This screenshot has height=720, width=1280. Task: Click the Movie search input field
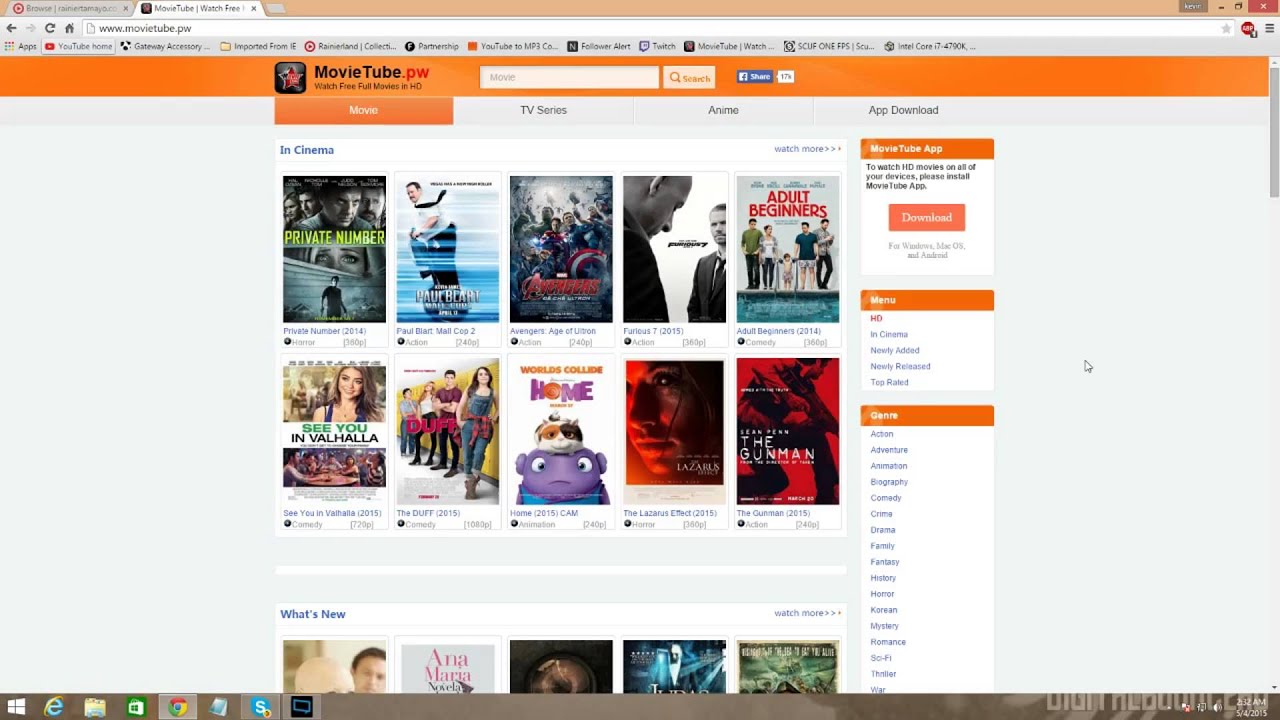[x=569, y=77]
